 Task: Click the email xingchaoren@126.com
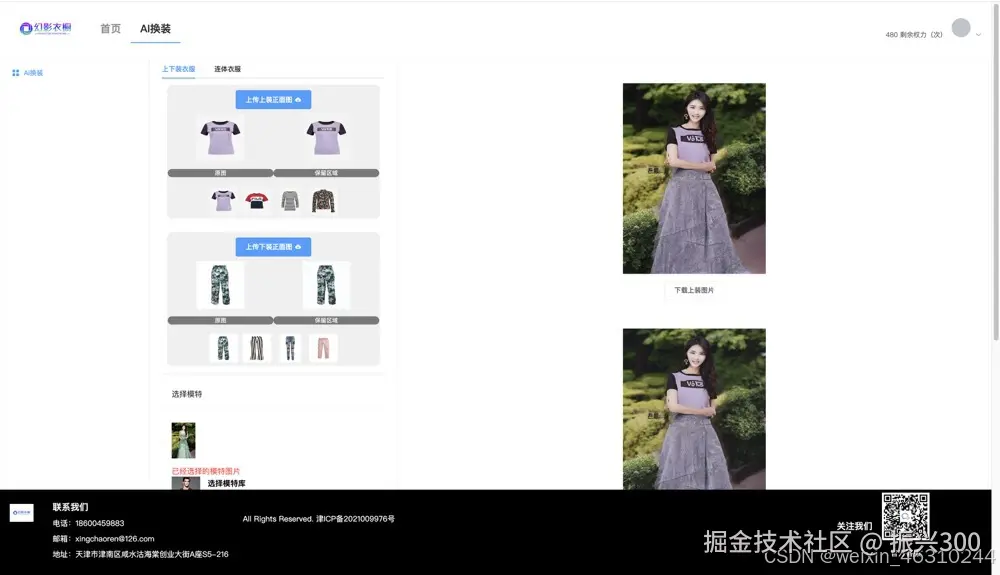[115, 539]
